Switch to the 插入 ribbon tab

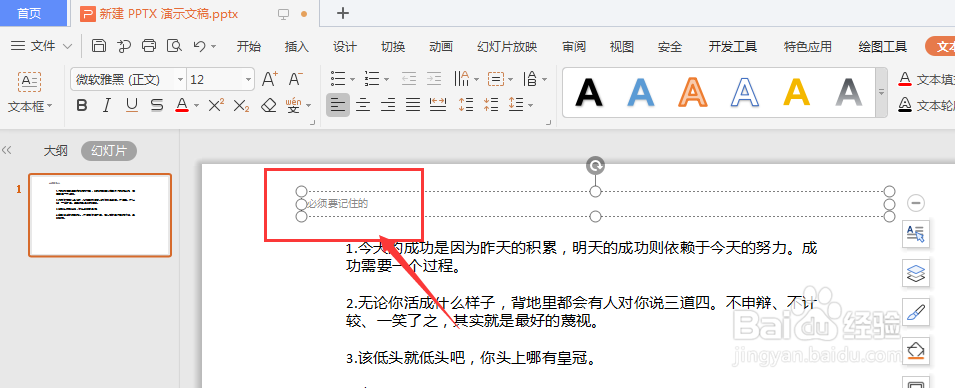pos(297,47)
